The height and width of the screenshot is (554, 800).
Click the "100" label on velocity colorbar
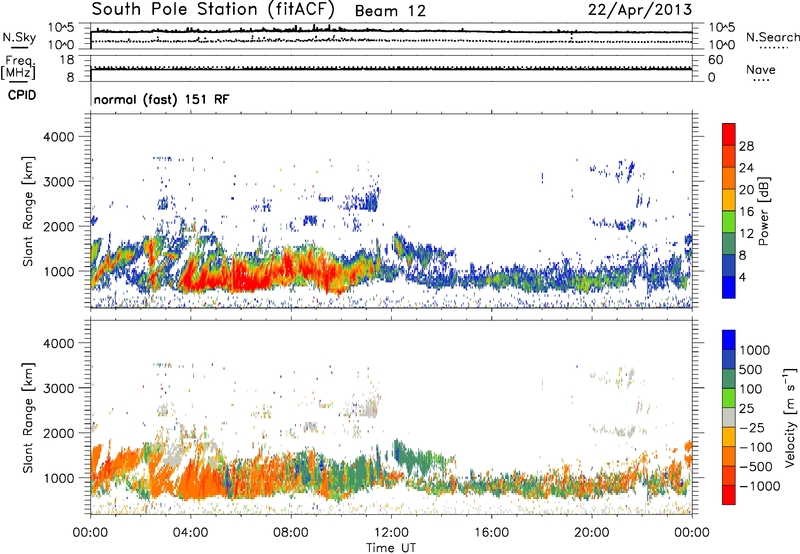751,389
